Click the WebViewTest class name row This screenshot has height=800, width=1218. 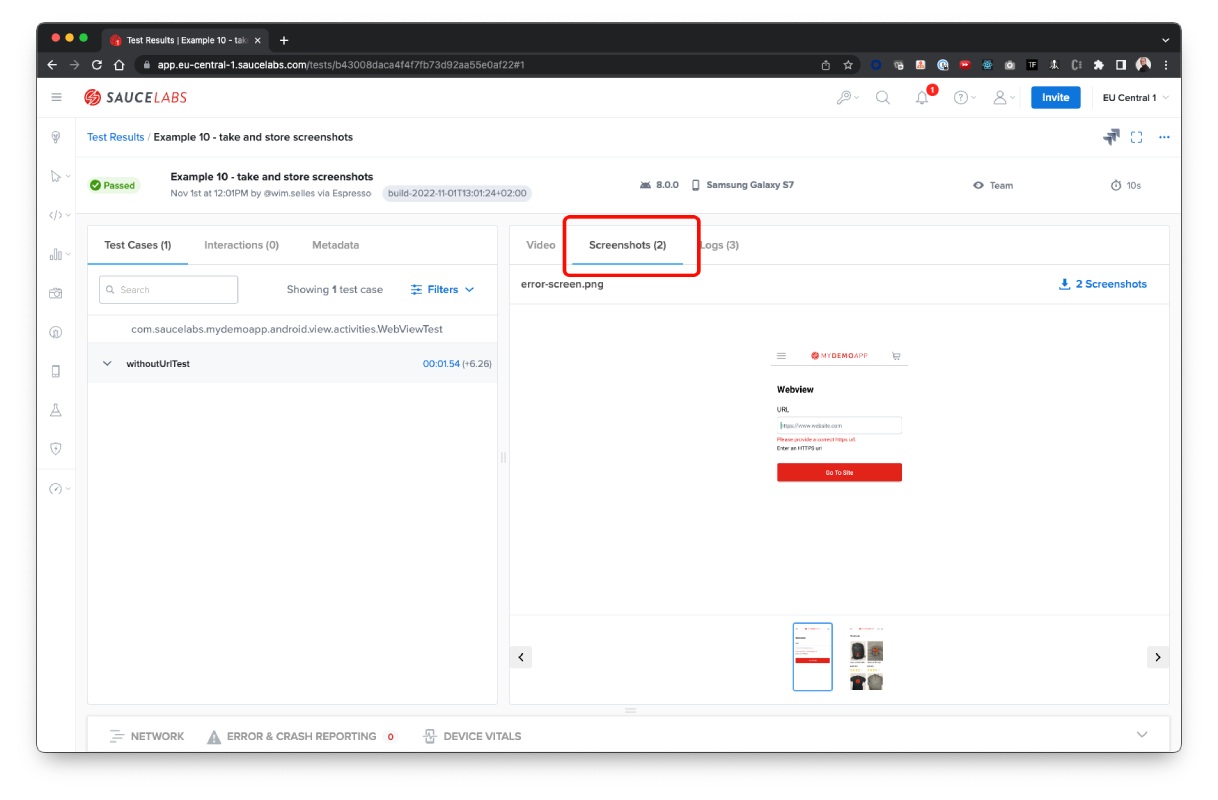tap(287, 329)
